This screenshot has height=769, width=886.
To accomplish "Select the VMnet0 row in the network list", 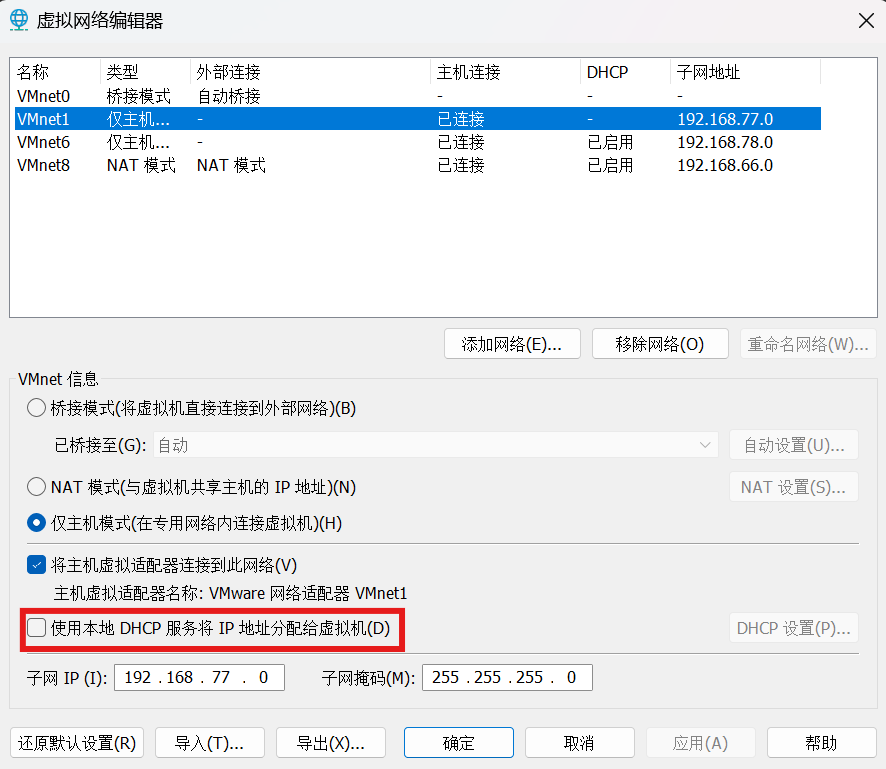I will point(418,96).
